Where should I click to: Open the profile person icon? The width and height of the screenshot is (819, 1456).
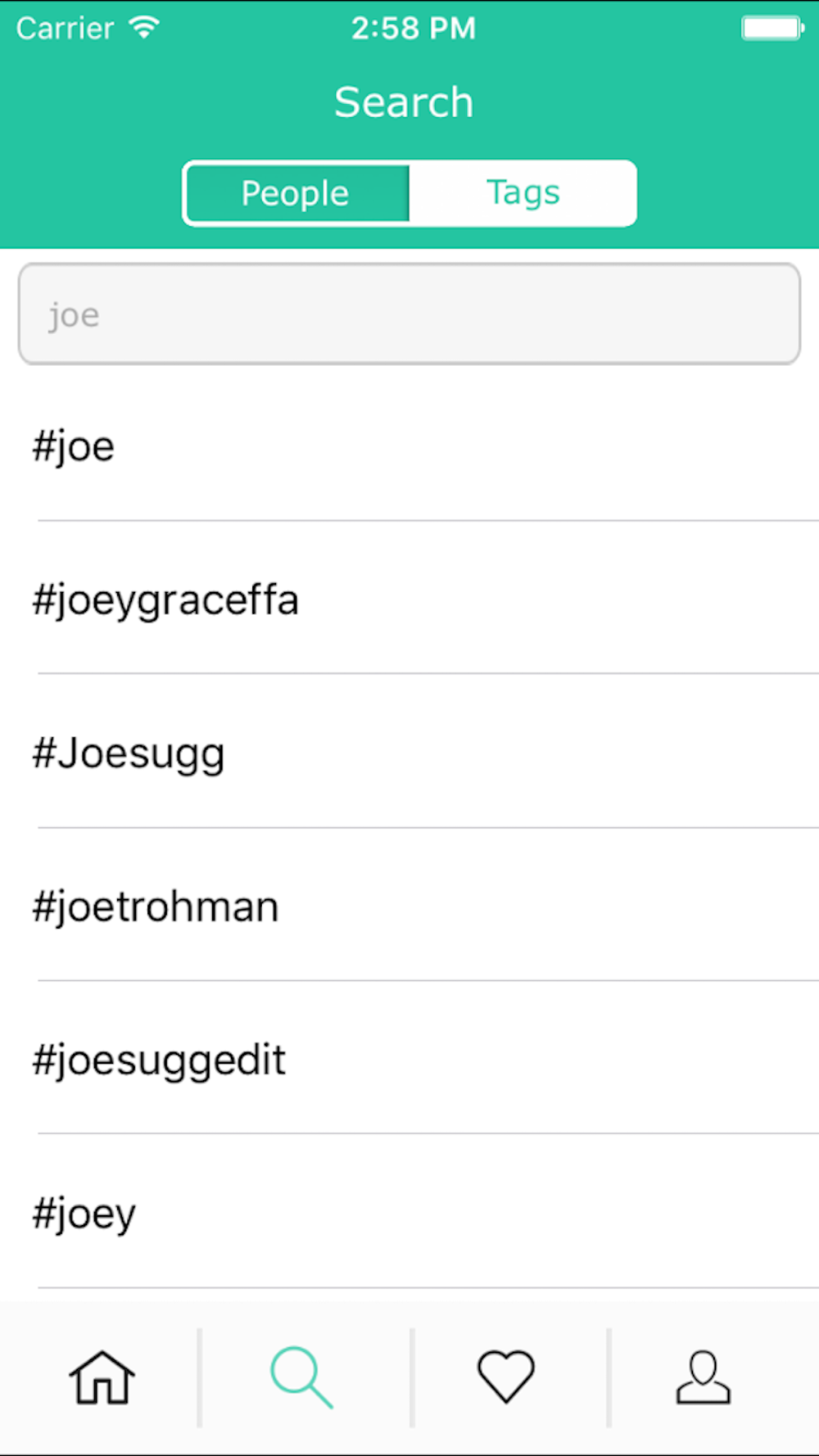(703, 1377)
